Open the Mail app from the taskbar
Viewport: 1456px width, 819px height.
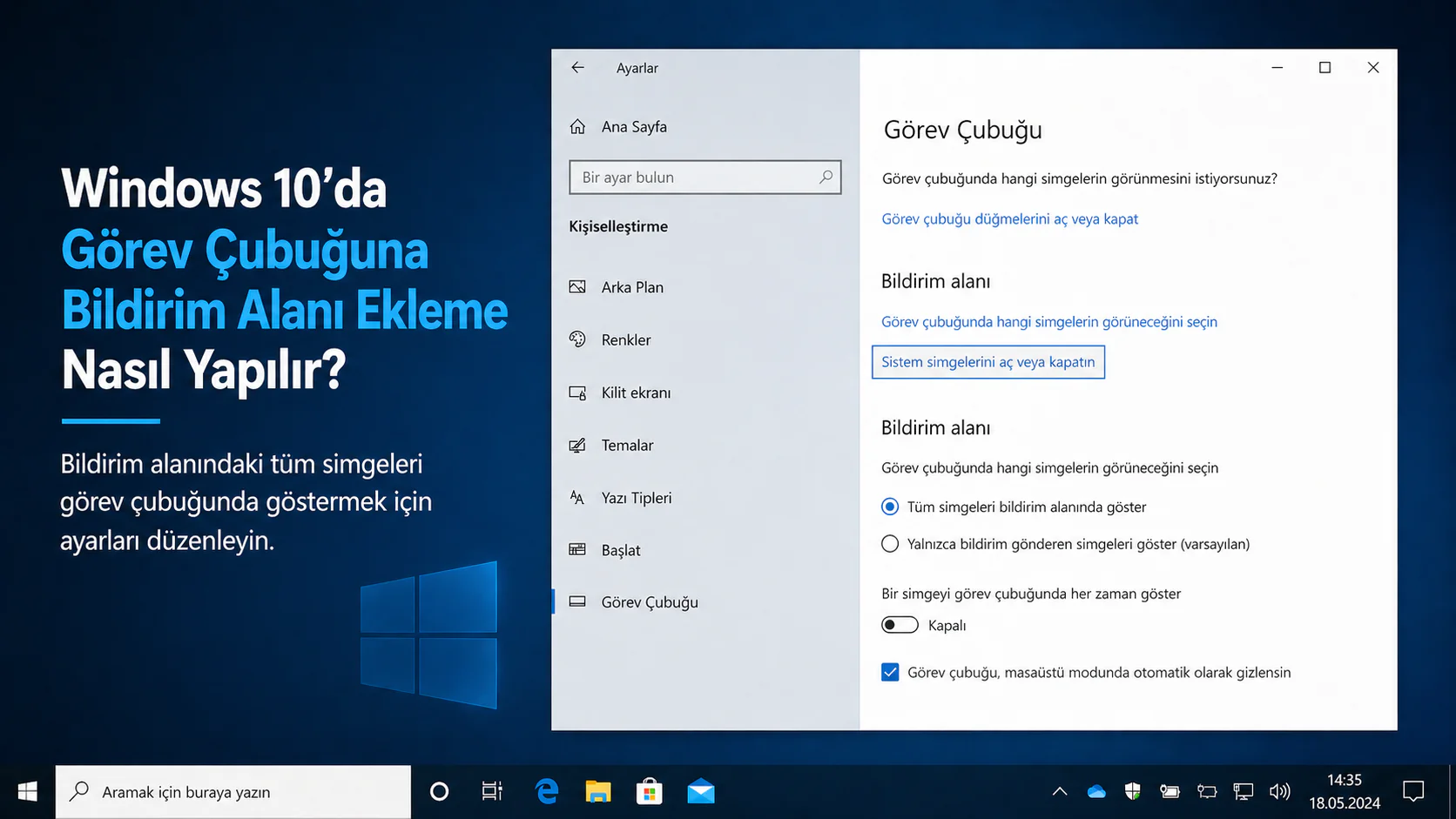click(x=701, y=791)
